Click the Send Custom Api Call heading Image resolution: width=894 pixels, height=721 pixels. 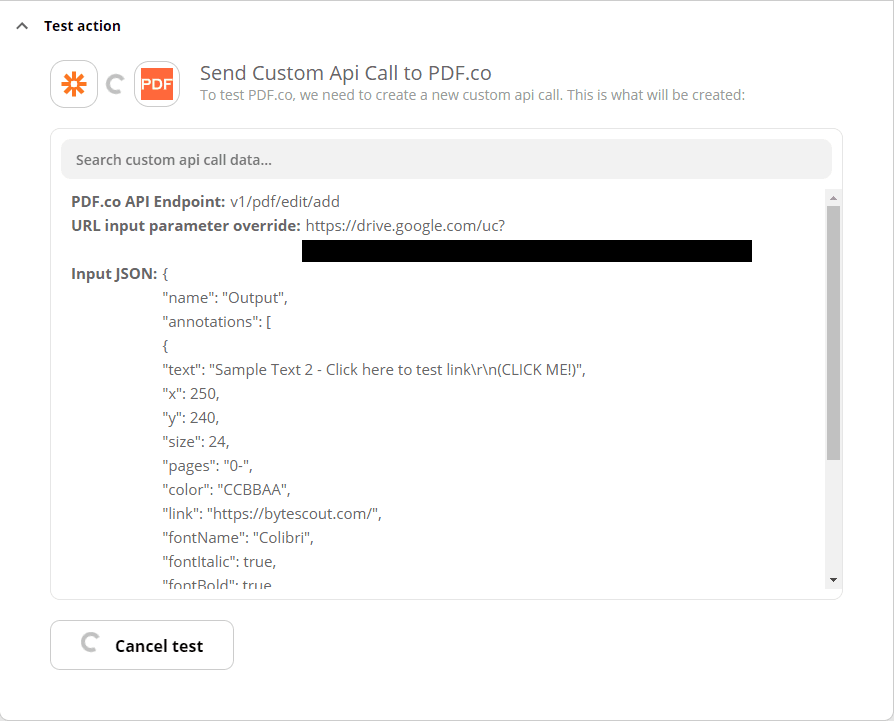(x=346, y=73)
